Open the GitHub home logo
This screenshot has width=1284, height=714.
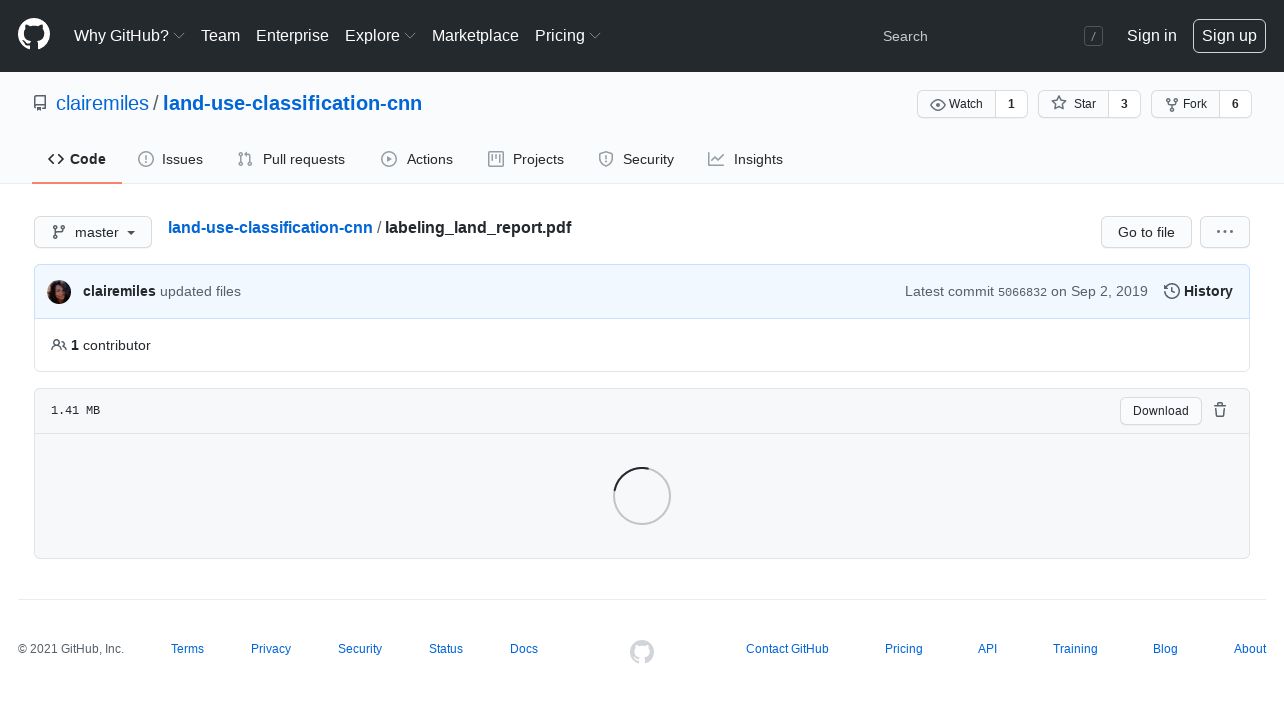pos(34,34)
